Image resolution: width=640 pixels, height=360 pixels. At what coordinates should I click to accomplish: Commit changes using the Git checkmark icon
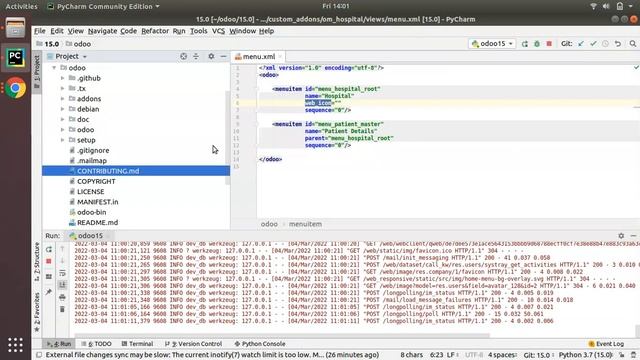click(593, 44)
